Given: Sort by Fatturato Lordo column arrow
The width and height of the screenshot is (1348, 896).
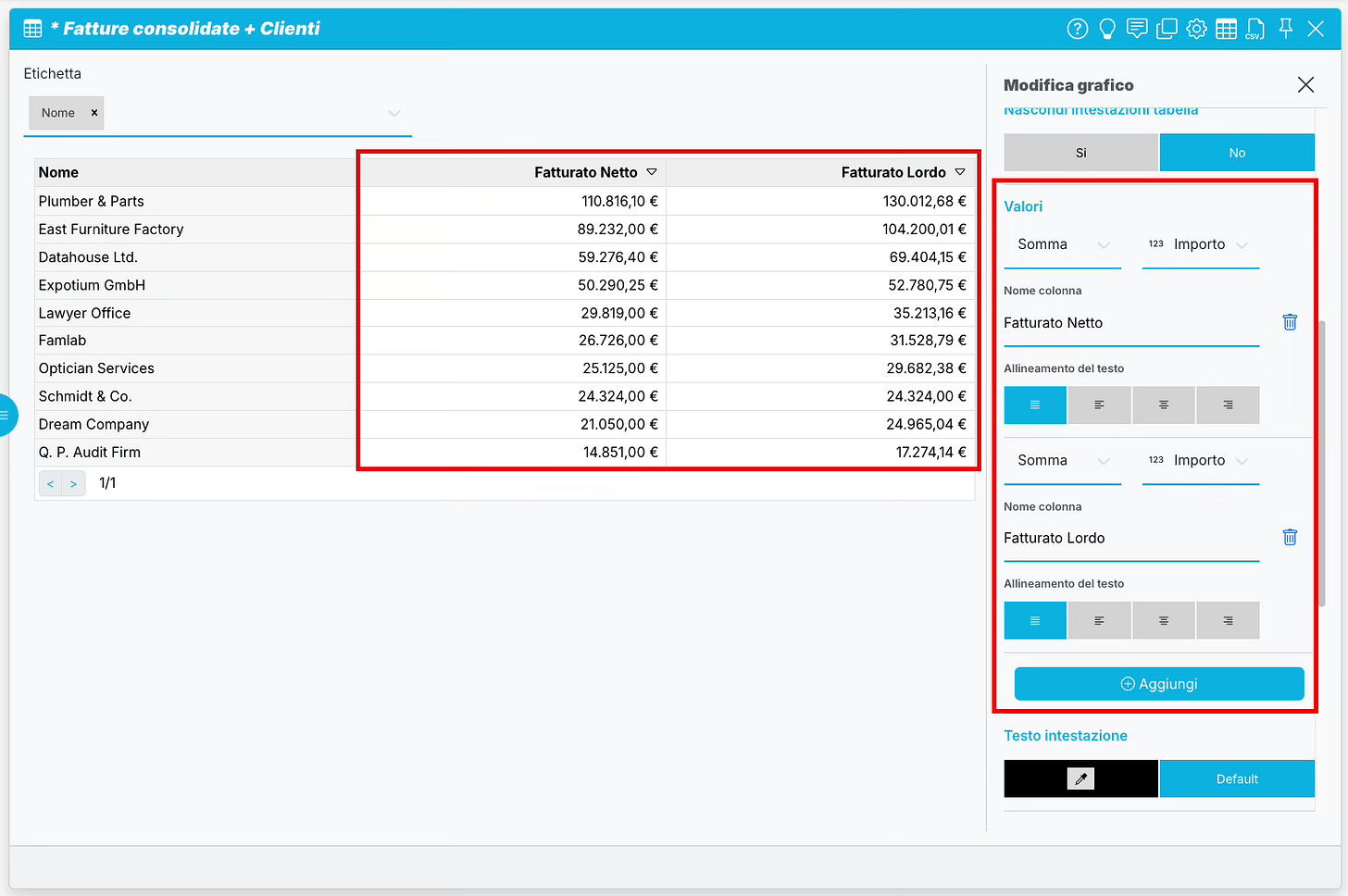Looking at the screenshot, I should point(960,172).
